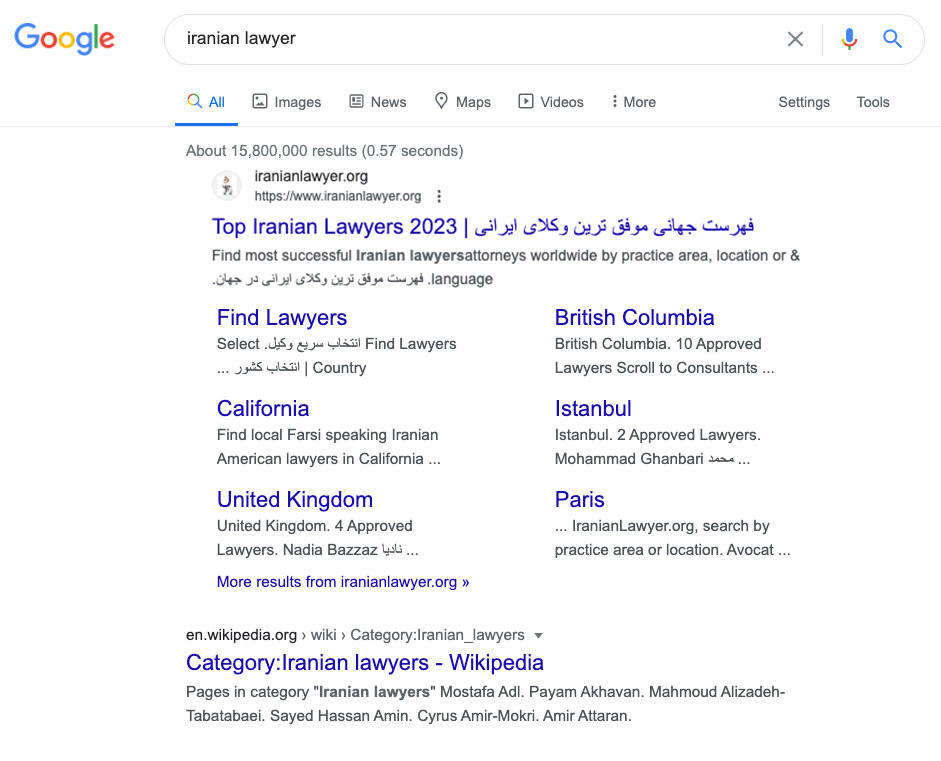
Task: Expand dropdown arrow beside Wikipedia breadcrumb
Action: (538, 636)
